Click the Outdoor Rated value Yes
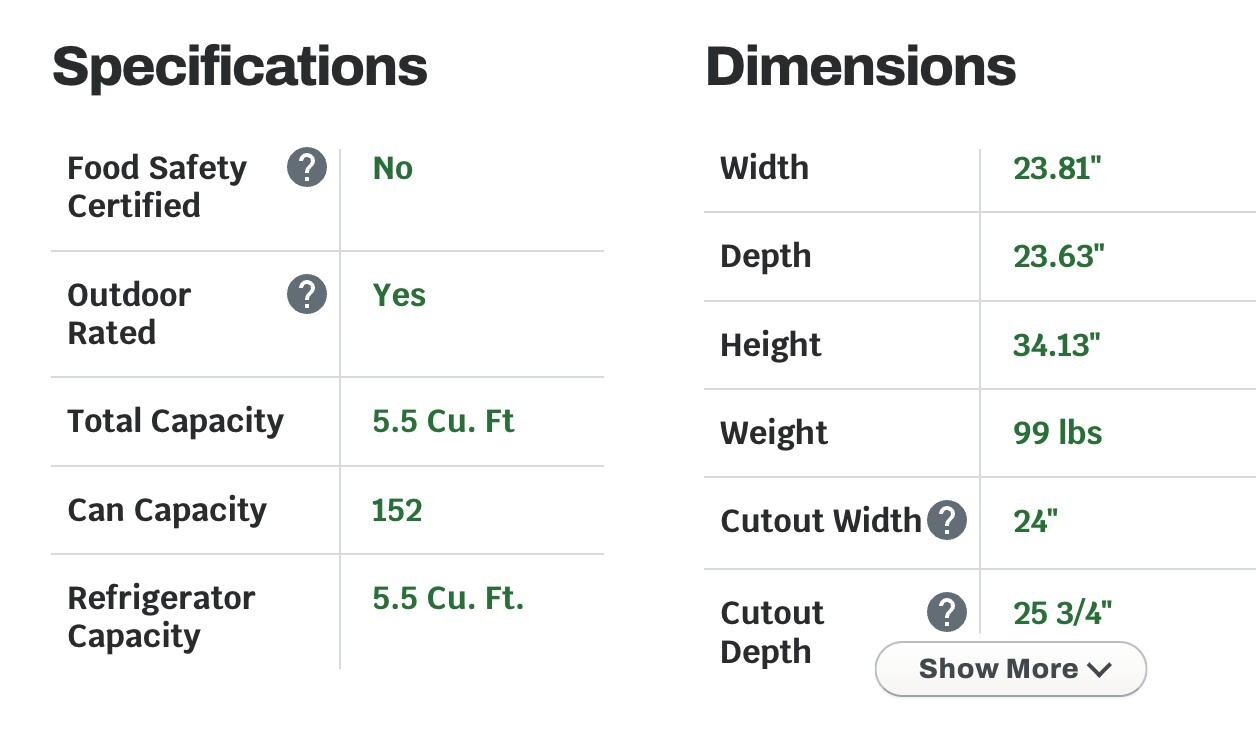This screenshot has height=738, width=1256. (399, 295)
